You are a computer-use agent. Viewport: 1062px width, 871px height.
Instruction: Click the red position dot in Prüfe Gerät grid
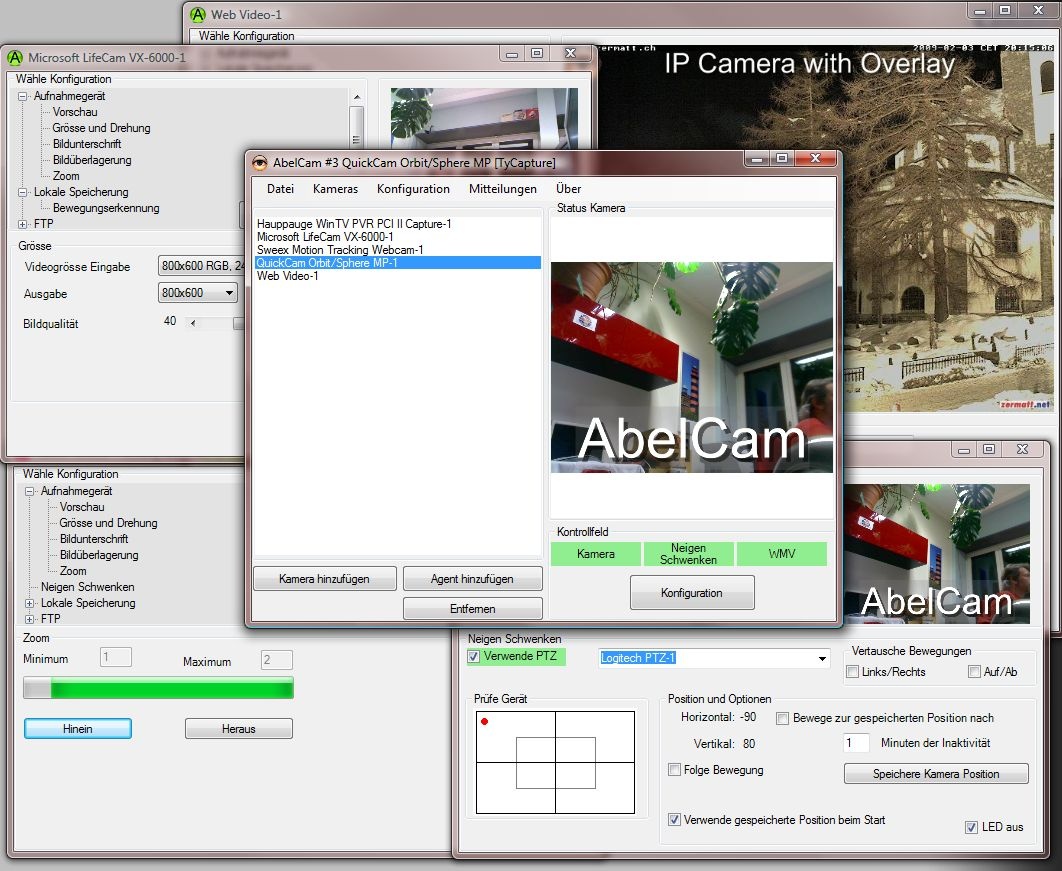[484, 721]
